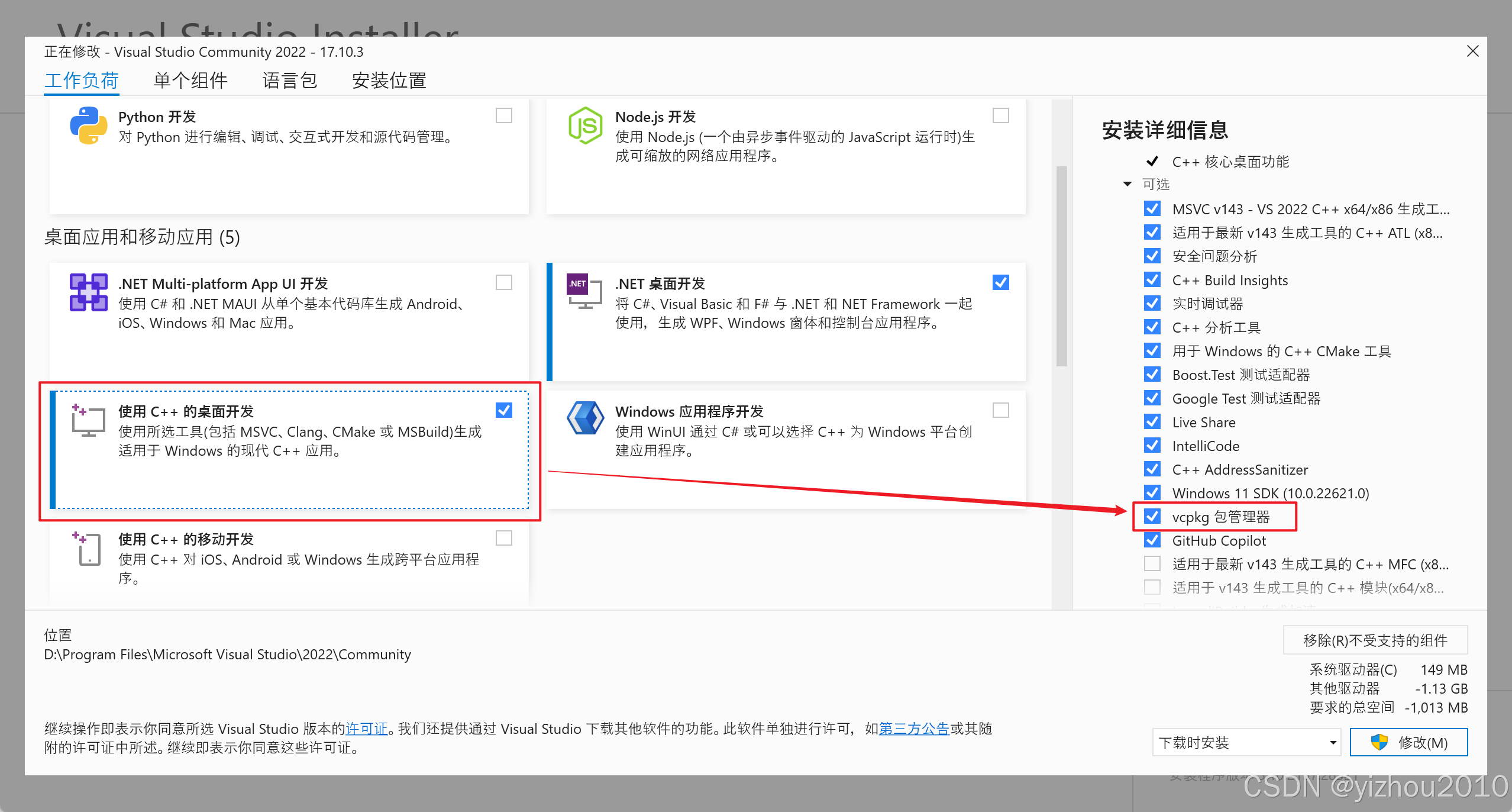Uncheck C++ 分析工具 component
Viewport: 1512px width, 812px height.
(1152, 327)
